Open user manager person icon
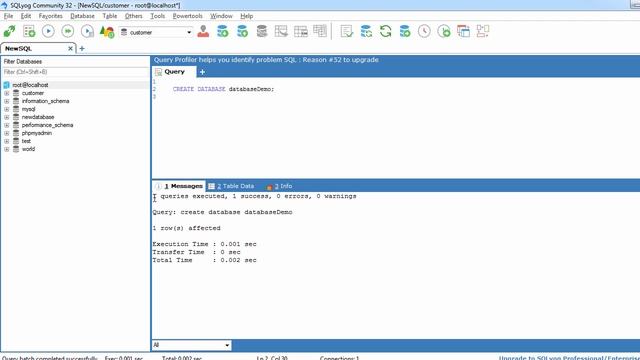640x360 pixels. pyautogui.click(x=203, y=31)
